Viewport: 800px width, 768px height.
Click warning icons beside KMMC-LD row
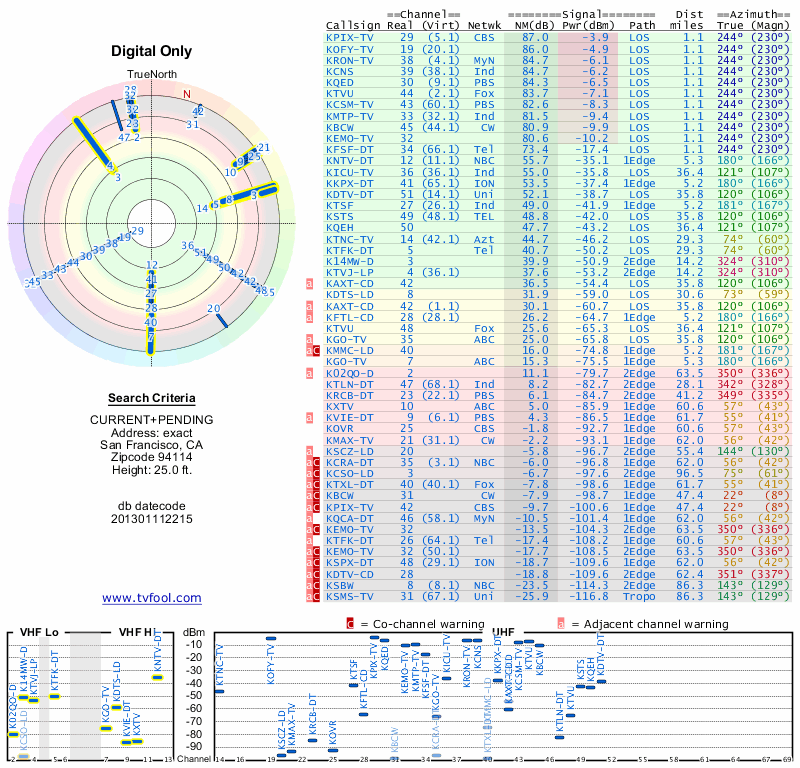[x=313, y=351]
